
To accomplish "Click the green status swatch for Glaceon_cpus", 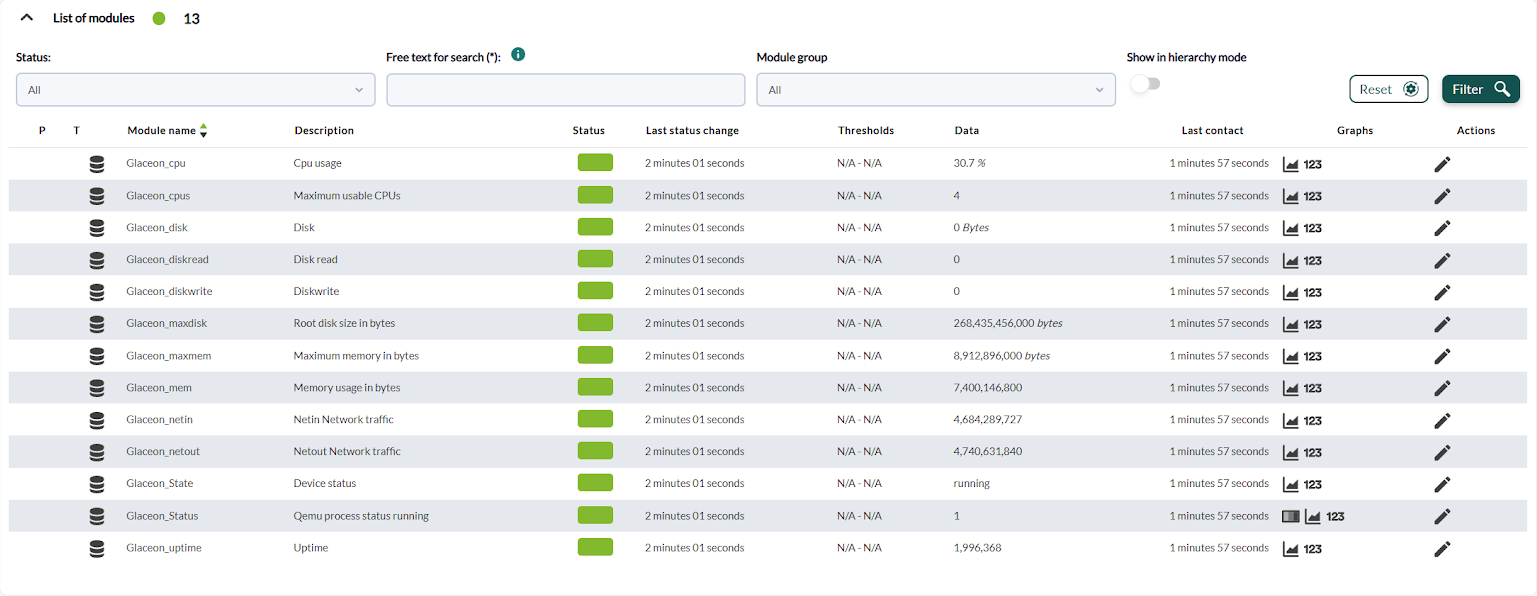I will [595, 195].
